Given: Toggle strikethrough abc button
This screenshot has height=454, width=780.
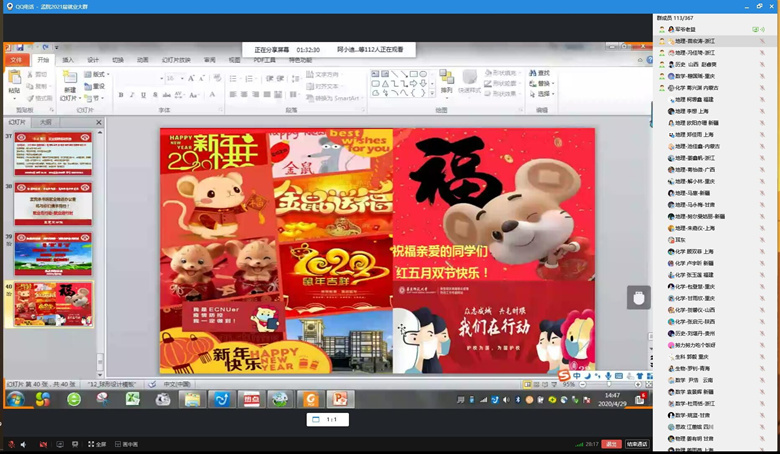Looking at the screenshot, I should click(x=167, y=94).
